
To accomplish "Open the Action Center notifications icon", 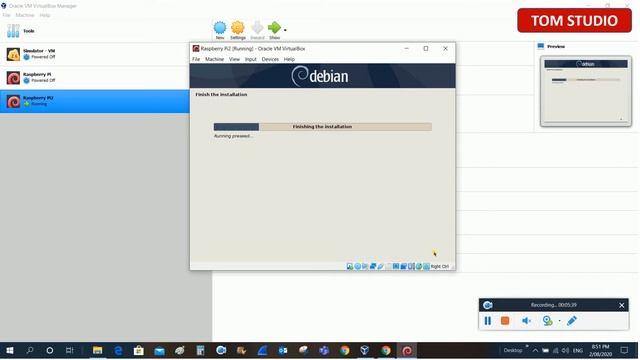I will click(624, 351).
